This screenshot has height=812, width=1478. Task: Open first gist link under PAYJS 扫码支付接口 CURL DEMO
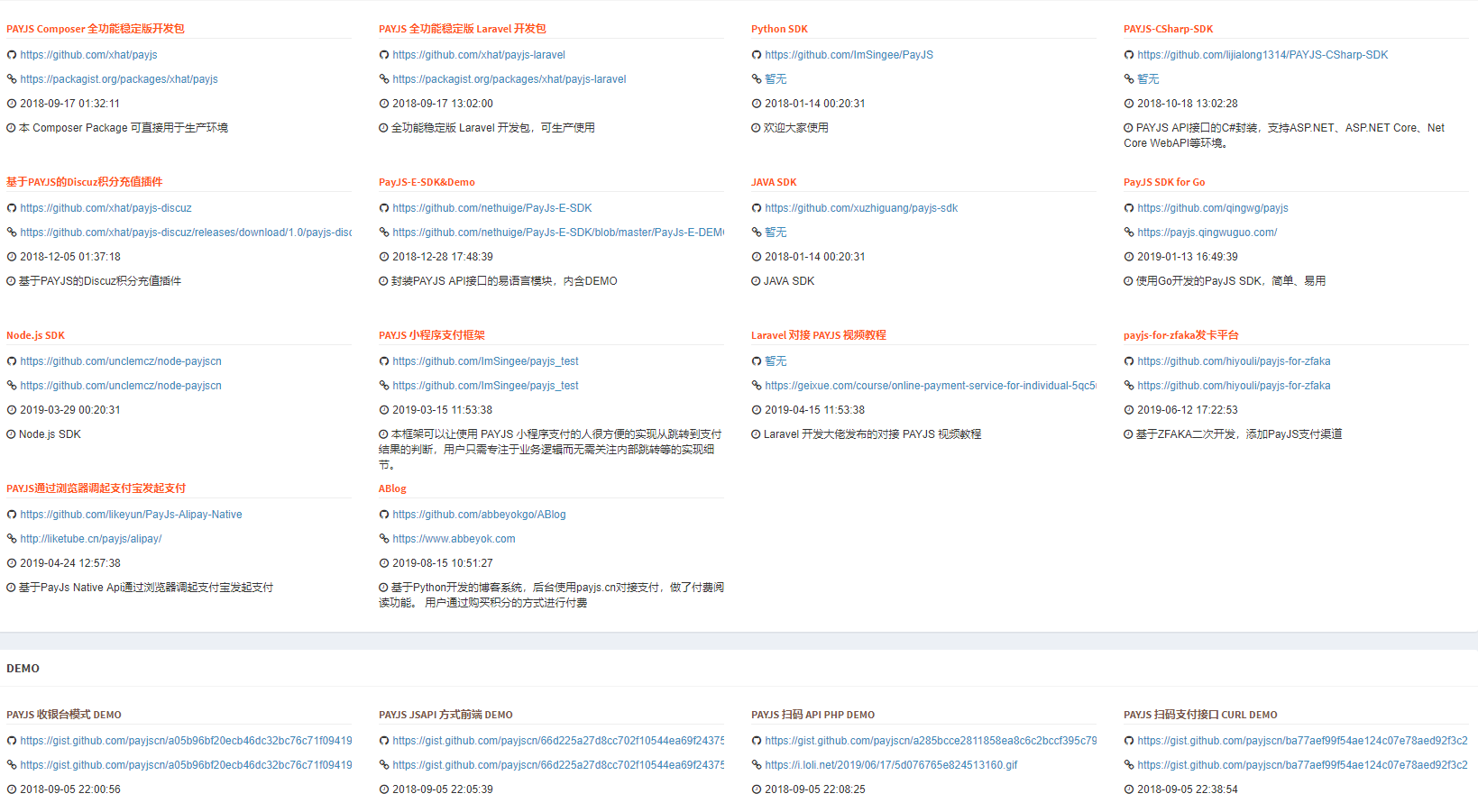click(x=1302, y=741)
